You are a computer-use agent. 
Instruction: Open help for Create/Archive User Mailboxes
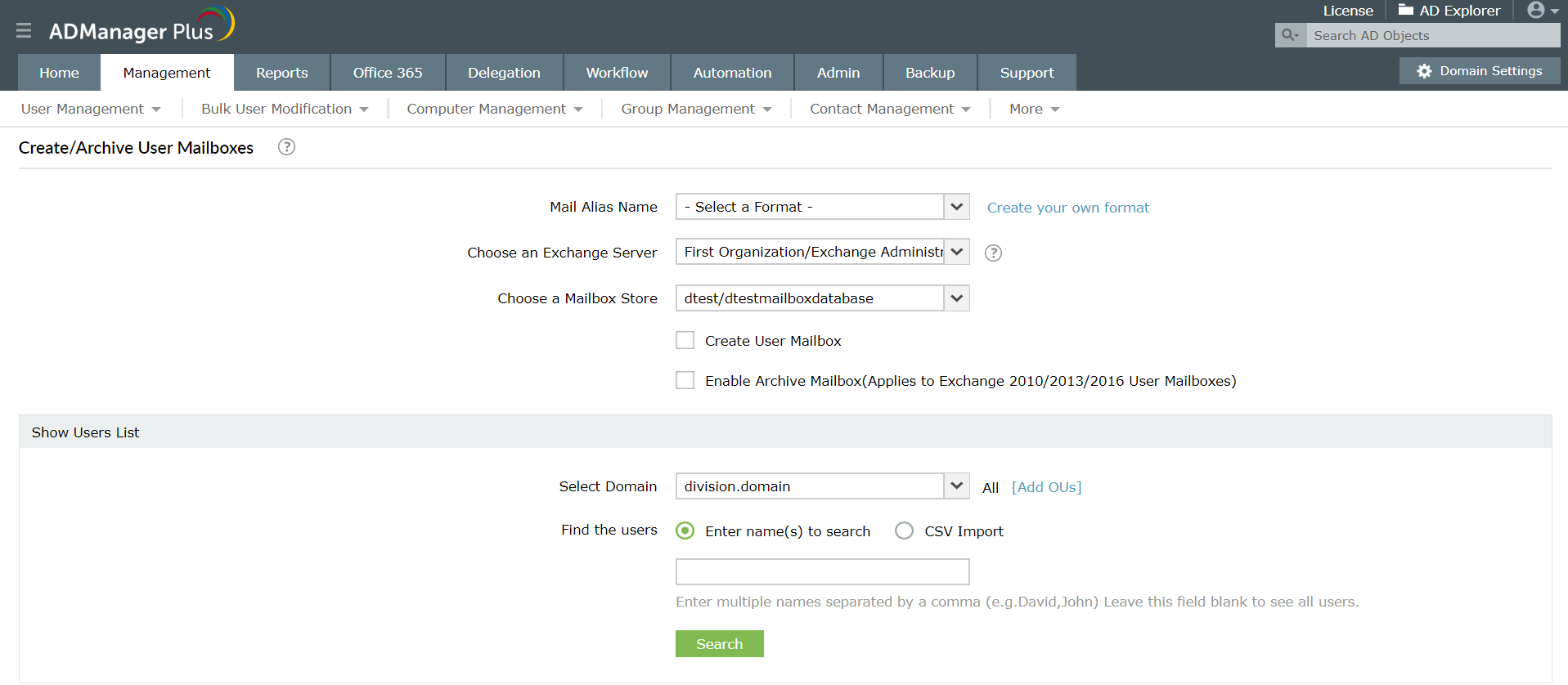point(286,147)
